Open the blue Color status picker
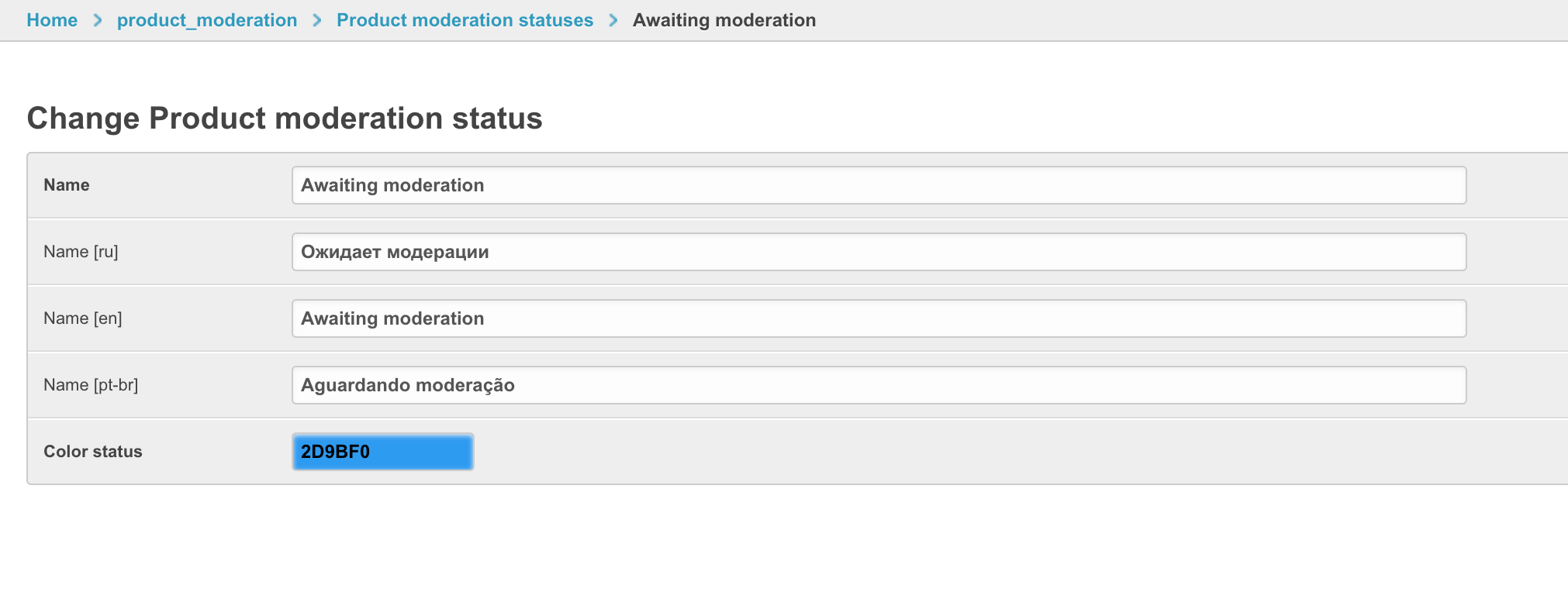 (382, 452)
